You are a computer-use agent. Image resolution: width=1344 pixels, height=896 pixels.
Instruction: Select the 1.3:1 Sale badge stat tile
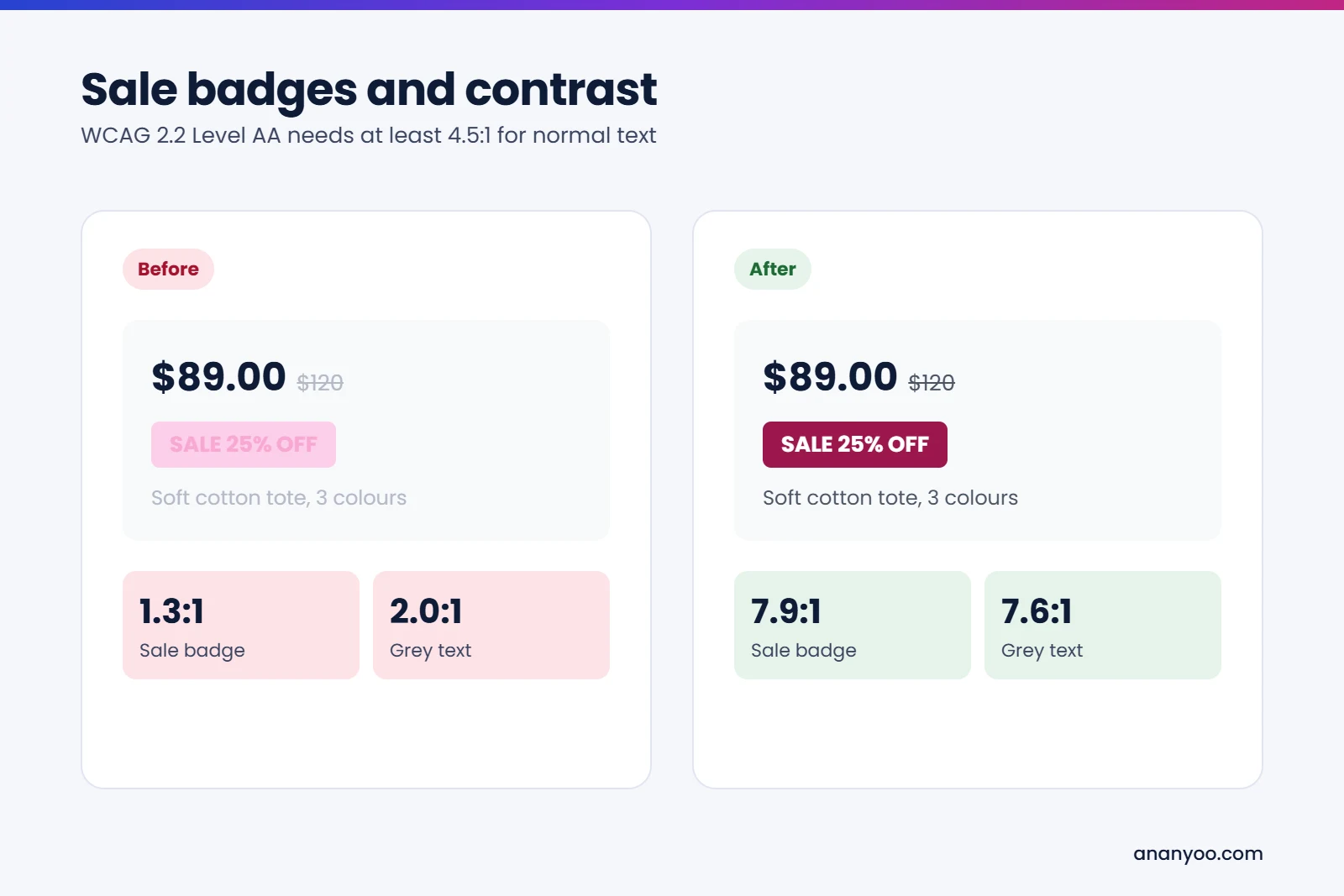point(241,625)
